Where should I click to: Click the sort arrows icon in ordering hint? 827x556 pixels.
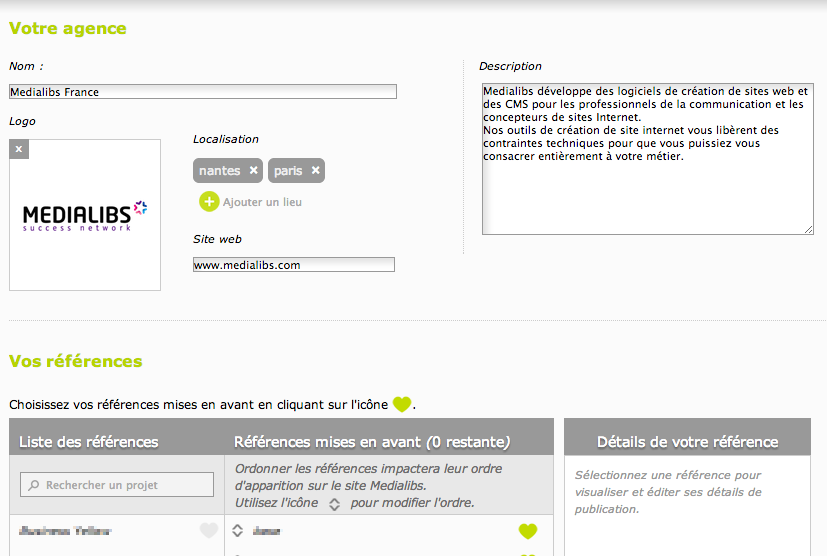334,504
